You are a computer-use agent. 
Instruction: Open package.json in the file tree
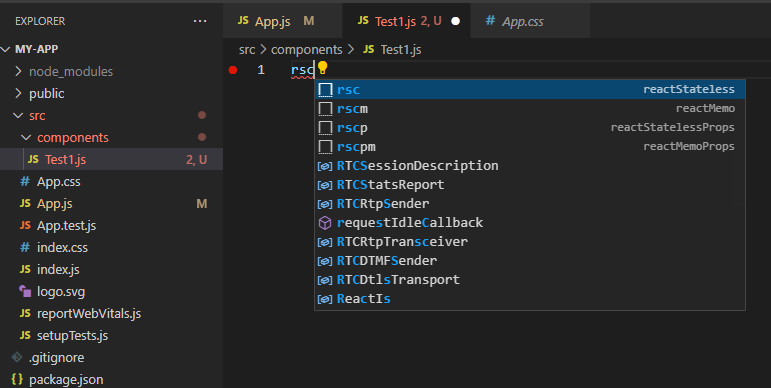click(x=111, y=379)
